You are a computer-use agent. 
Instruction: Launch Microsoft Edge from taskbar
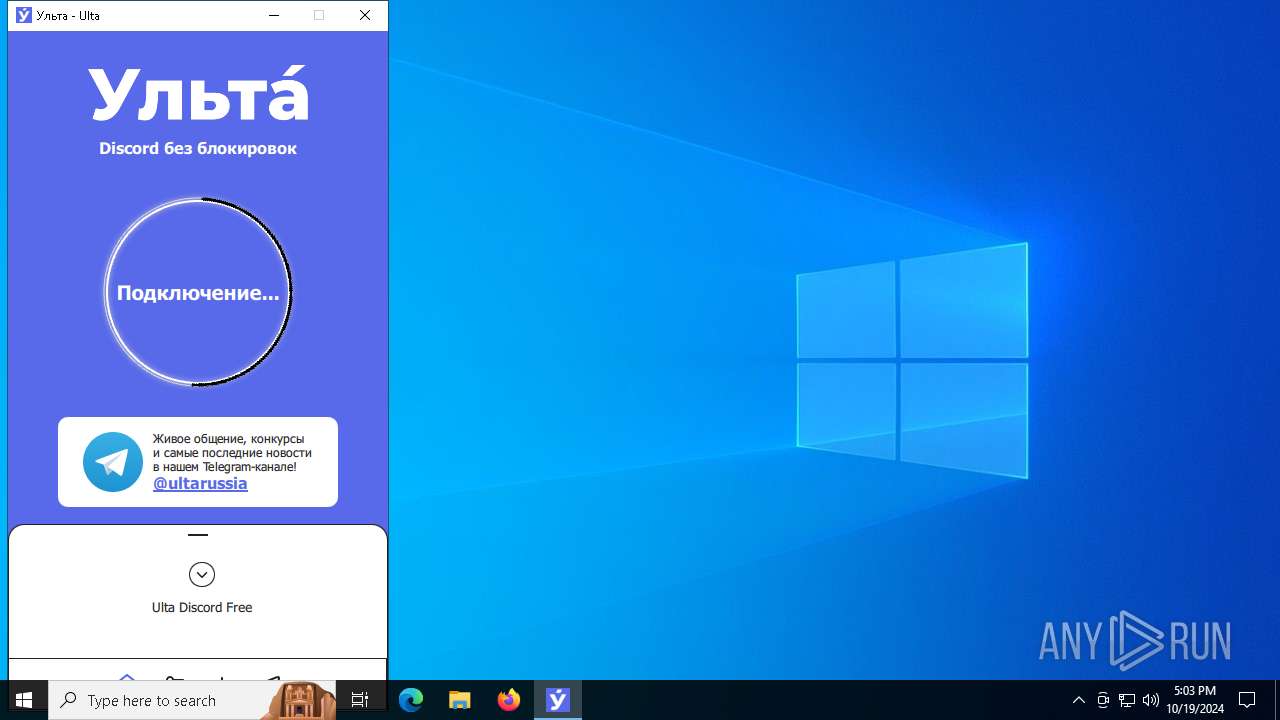click(411, 700)
